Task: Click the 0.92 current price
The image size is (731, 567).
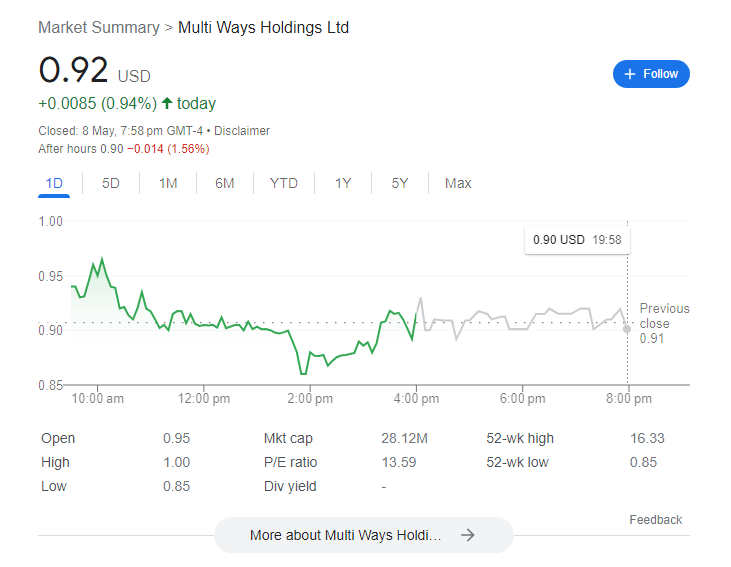Action: point(73,70)
